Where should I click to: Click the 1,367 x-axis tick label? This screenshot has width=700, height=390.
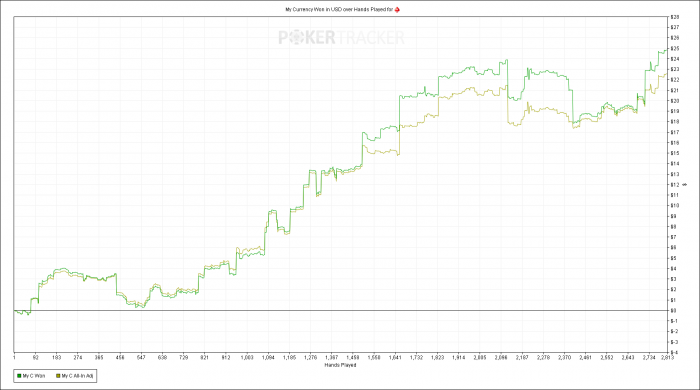332,357
